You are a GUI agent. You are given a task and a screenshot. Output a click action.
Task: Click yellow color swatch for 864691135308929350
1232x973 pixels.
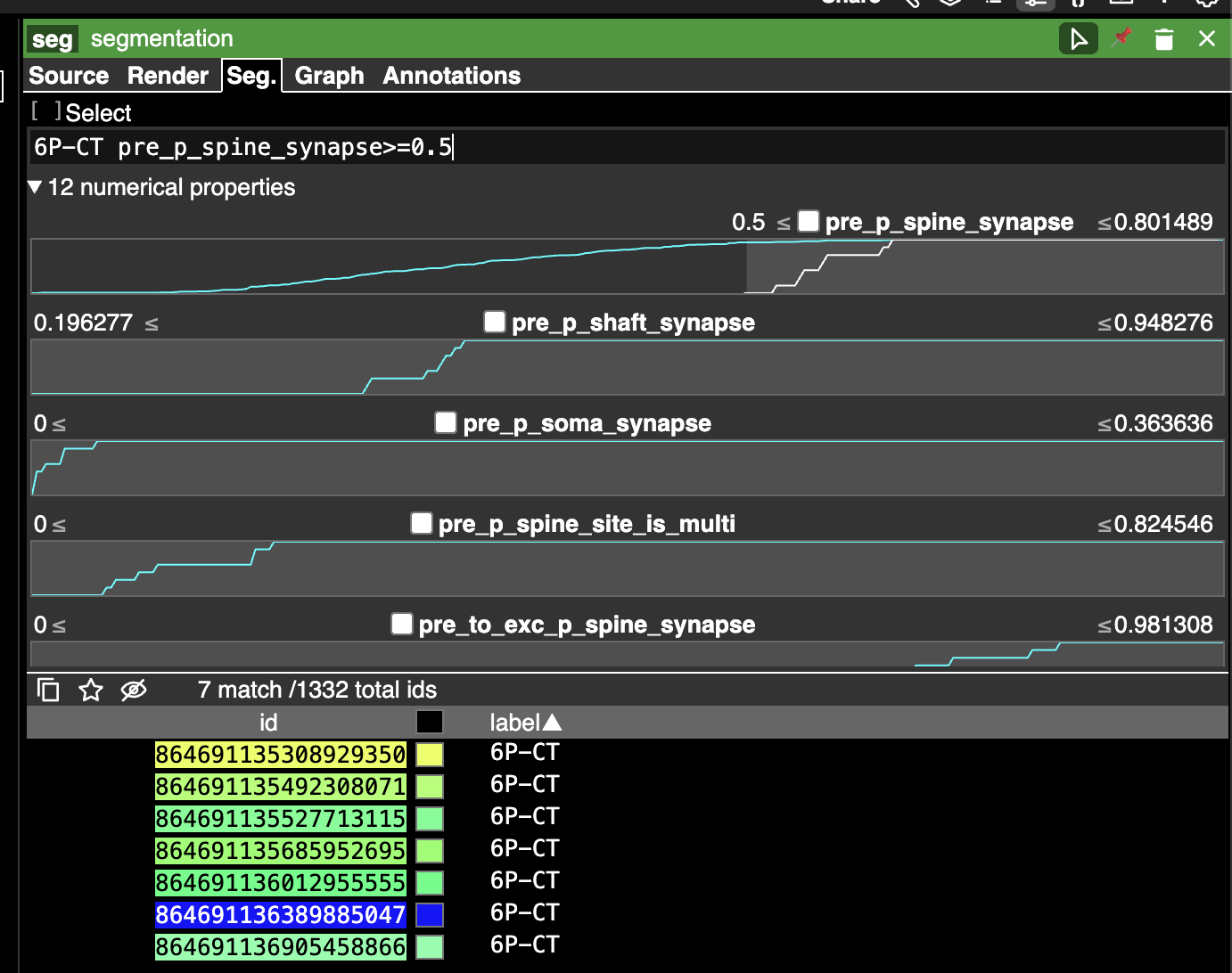point(430,755)
